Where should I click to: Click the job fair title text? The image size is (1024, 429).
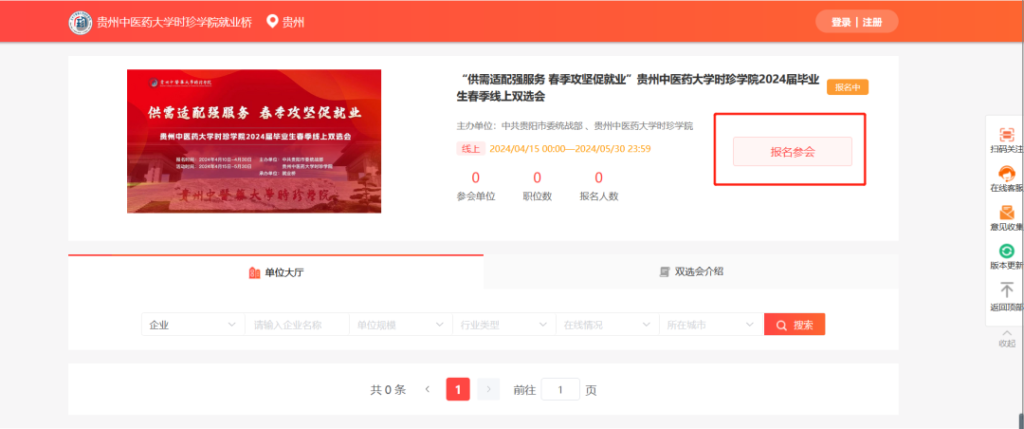(638, 88)
